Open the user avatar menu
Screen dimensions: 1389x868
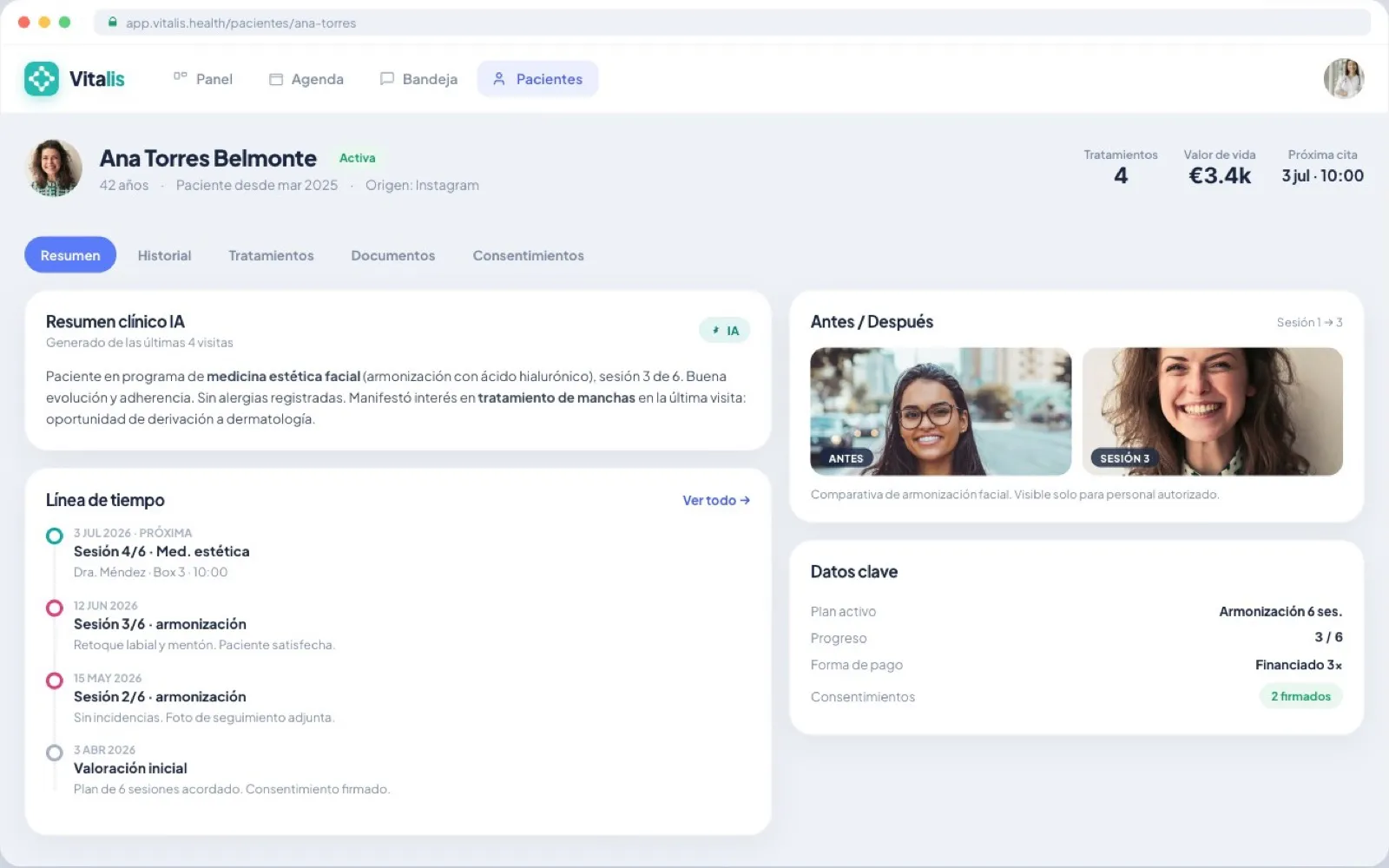1343,79
